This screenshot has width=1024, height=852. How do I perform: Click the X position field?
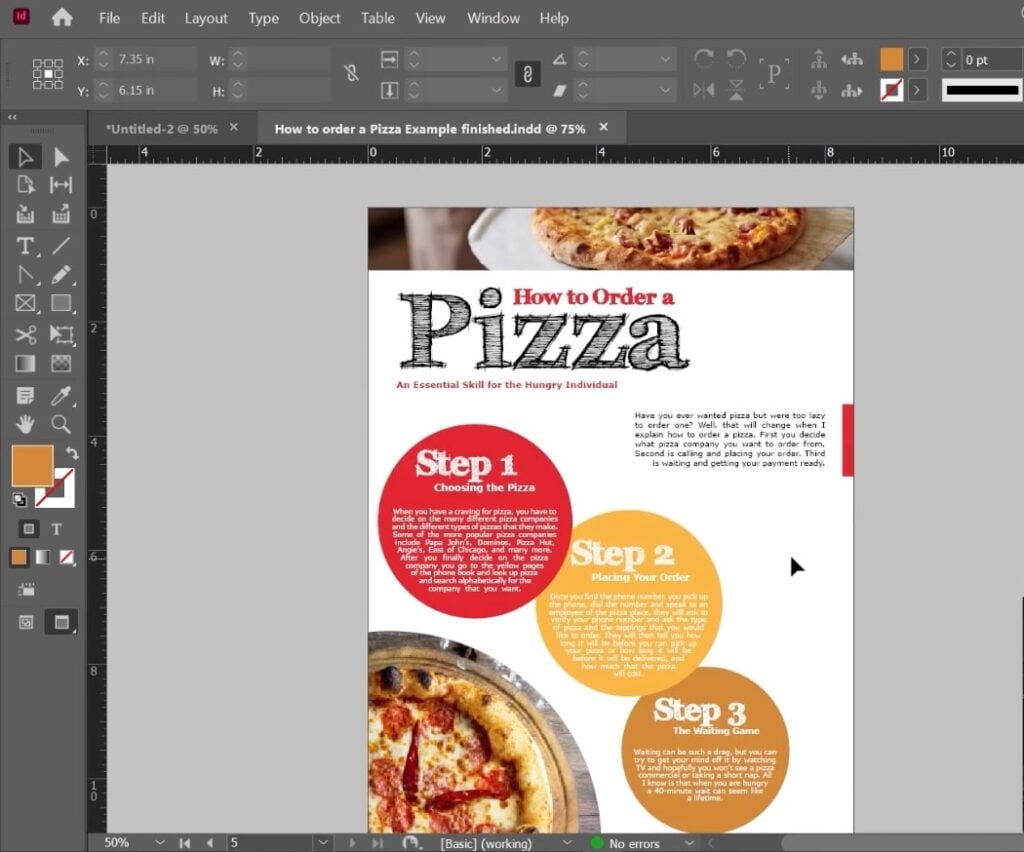click(153, 59)
